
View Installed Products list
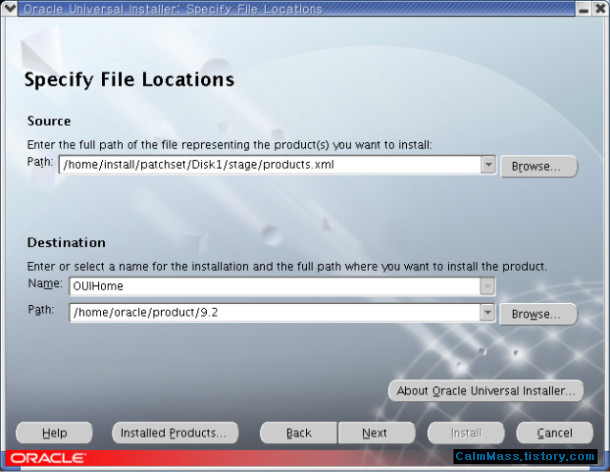pos(175,433)
